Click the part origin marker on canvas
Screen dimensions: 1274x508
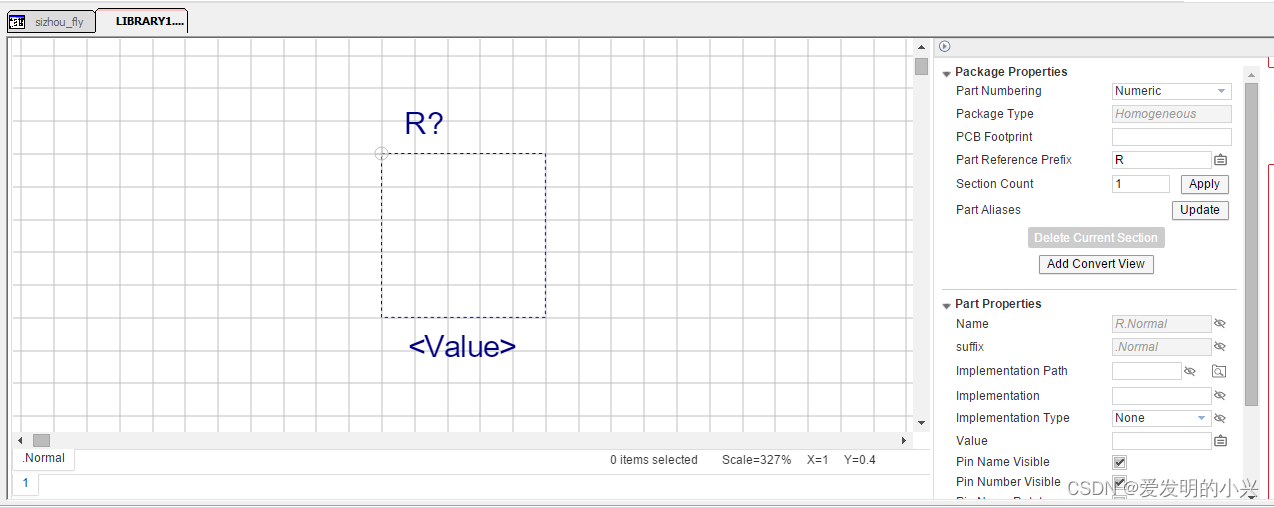381,153
